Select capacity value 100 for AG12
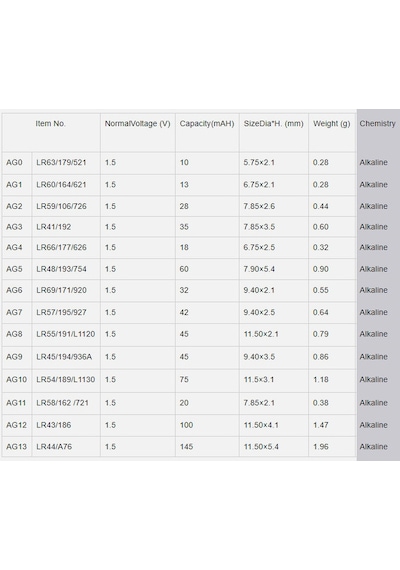 [x=186, y=425]
